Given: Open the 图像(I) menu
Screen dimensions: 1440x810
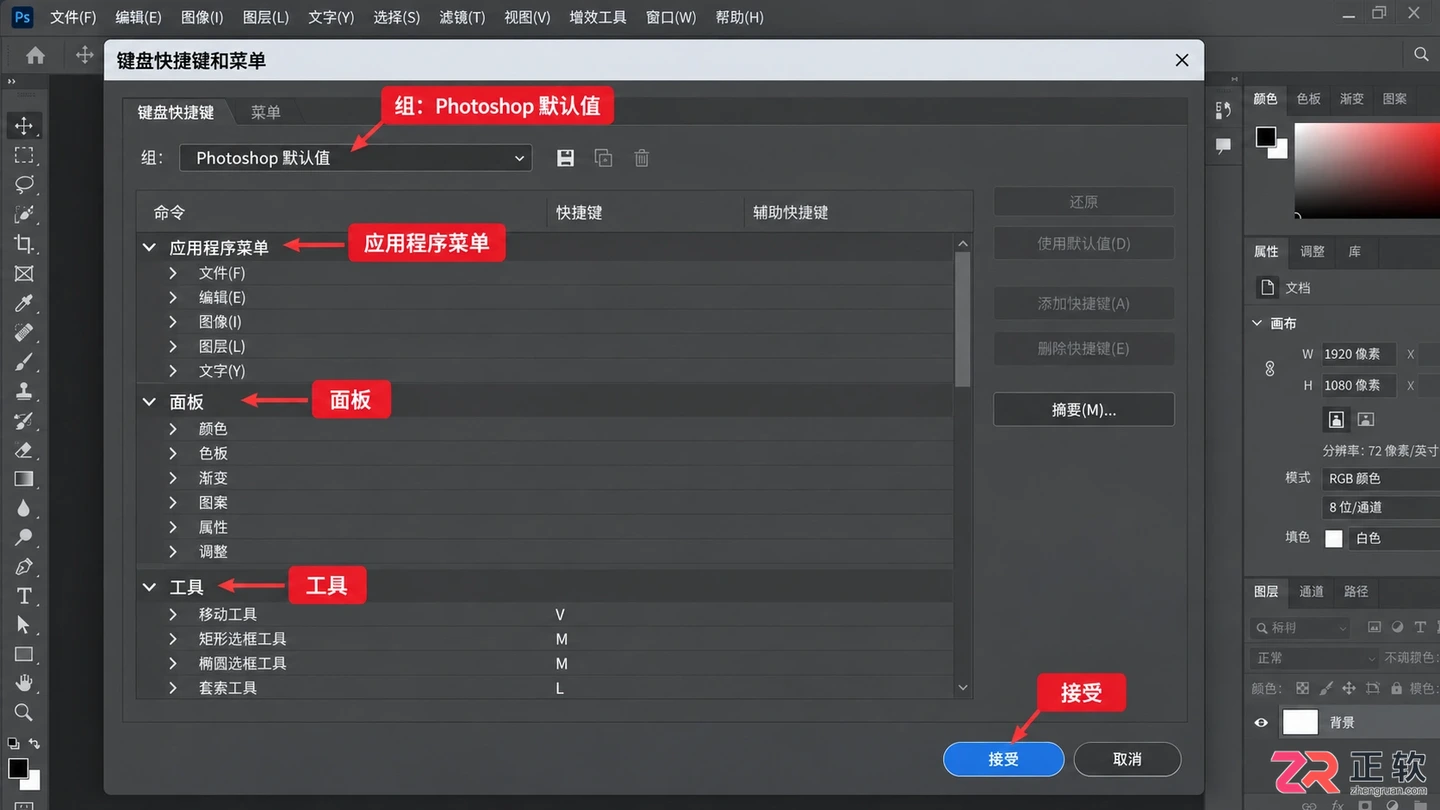Looking at the screenshot, I should click(x=203, y=17).
